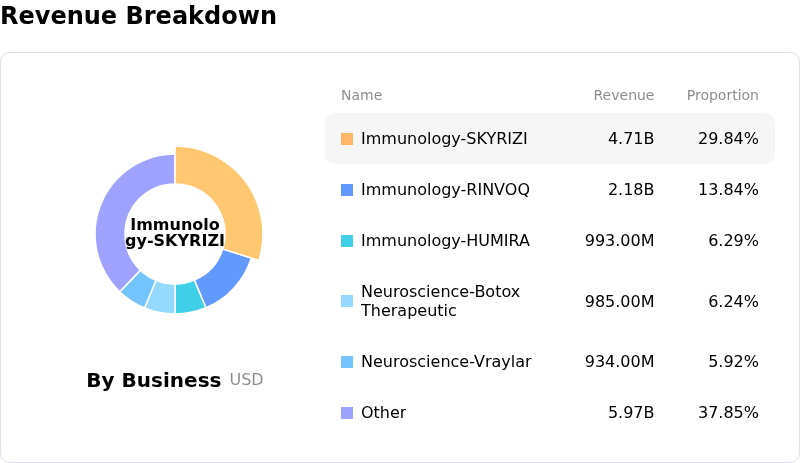Click the blue Immunology-RINVOQ legend swatch

tap(347, 190)
